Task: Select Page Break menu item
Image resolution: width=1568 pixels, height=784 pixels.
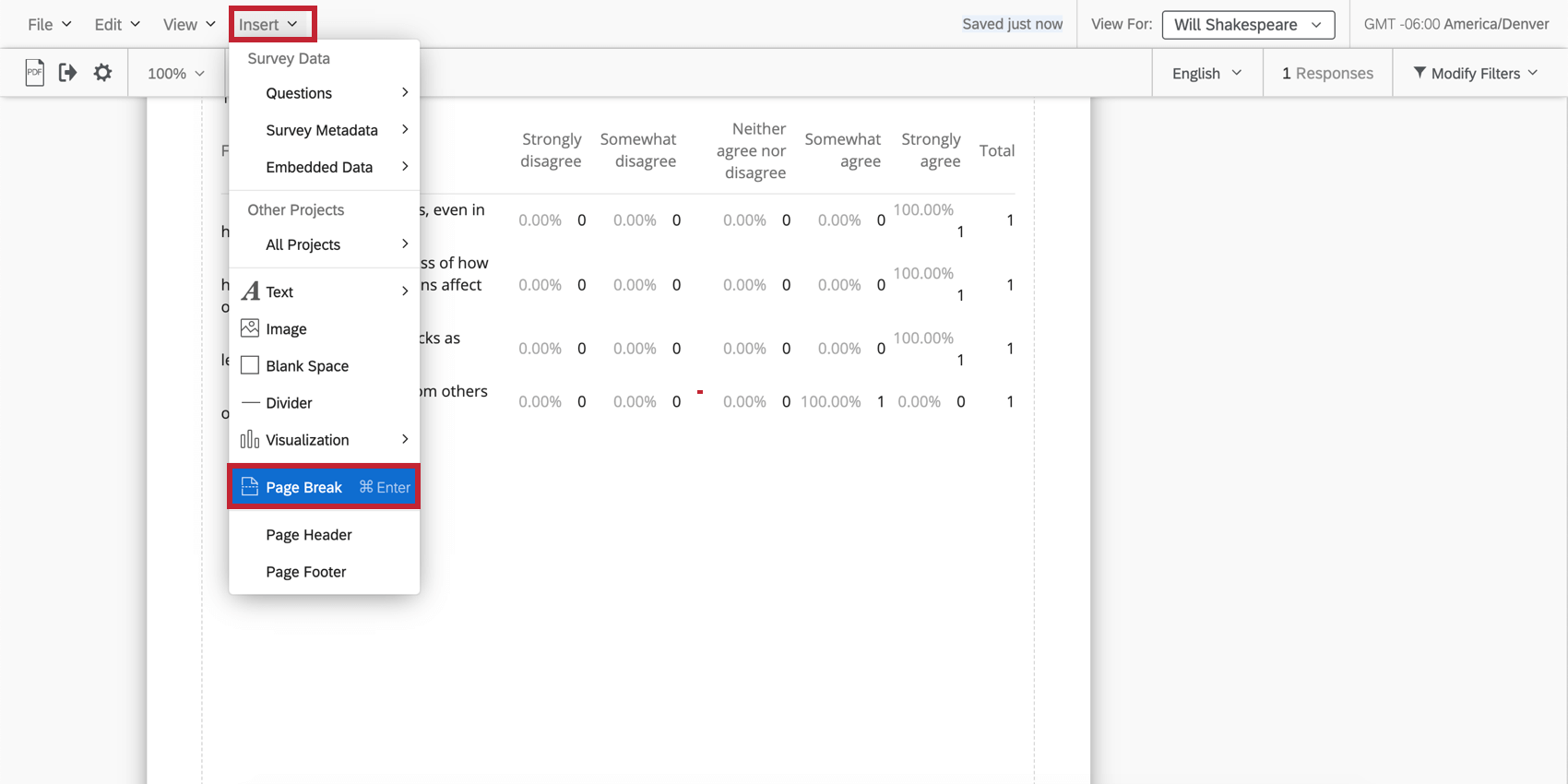Action: tap(324, 487)
